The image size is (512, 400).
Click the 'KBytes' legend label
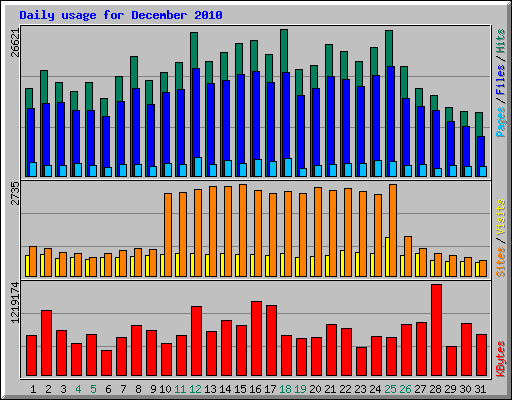coord(500,359)
